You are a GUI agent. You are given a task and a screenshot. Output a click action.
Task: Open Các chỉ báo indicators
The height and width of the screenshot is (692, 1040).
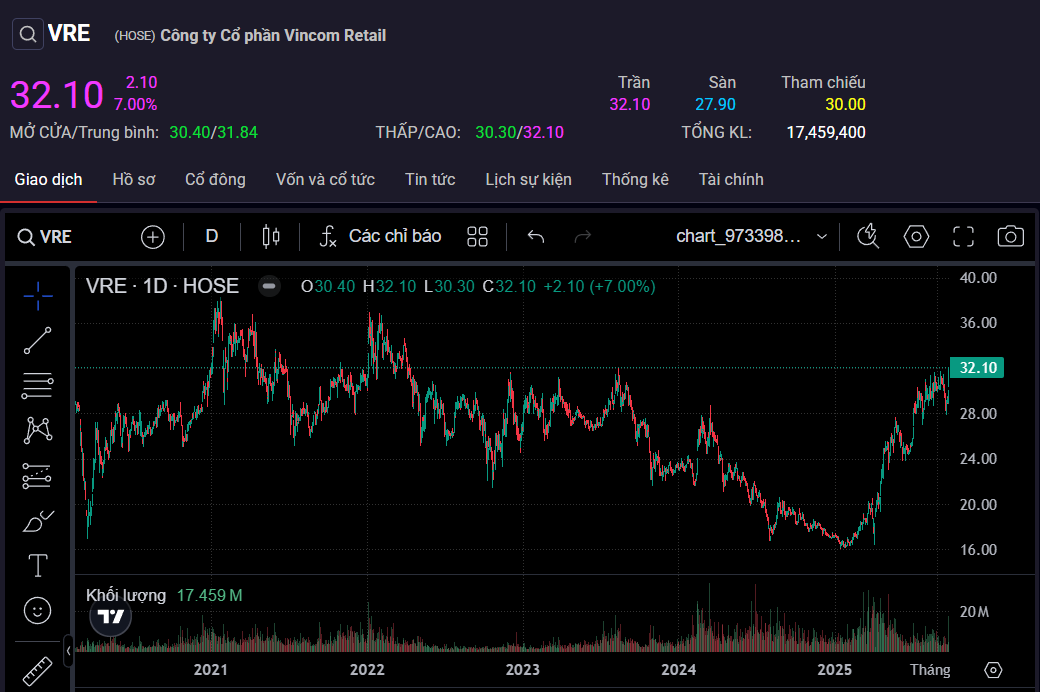[x=380, y=236]
